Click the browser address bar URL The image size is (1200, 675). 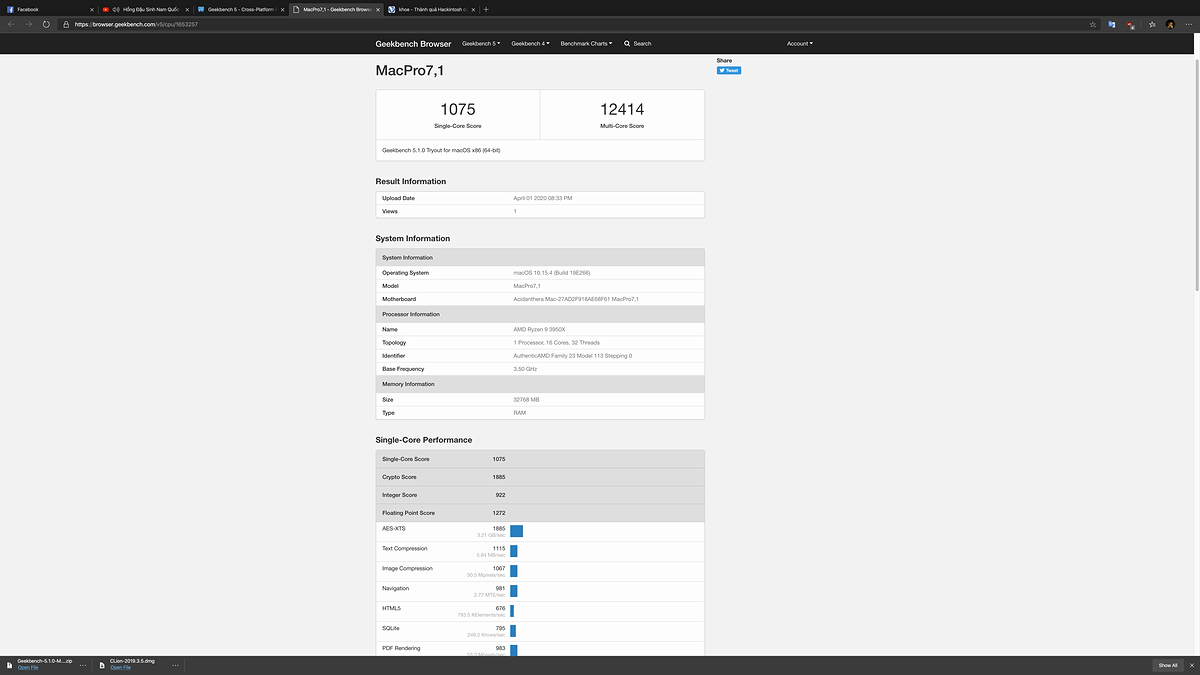[136, 24]
